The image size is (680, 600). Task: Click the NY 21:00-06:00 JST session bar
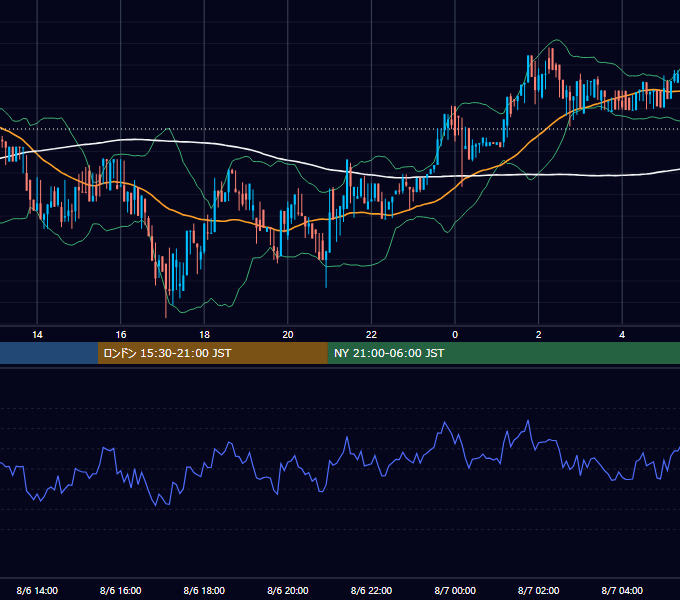[x=503, y=353]
